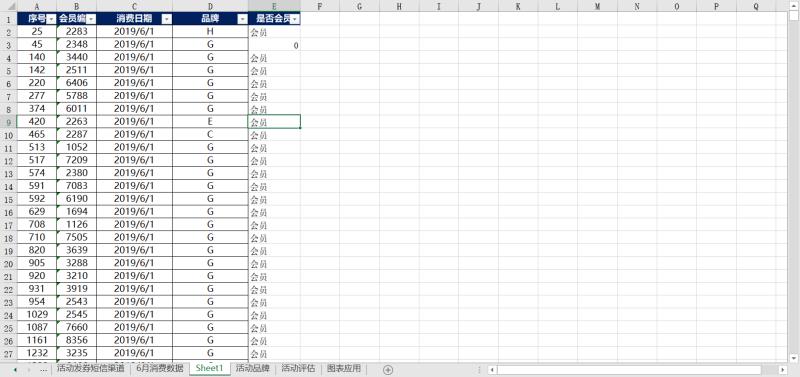Image resolution: width=800 pixels, height=377 pixels.
Task: Select column N header
Action: pos(637,6)
